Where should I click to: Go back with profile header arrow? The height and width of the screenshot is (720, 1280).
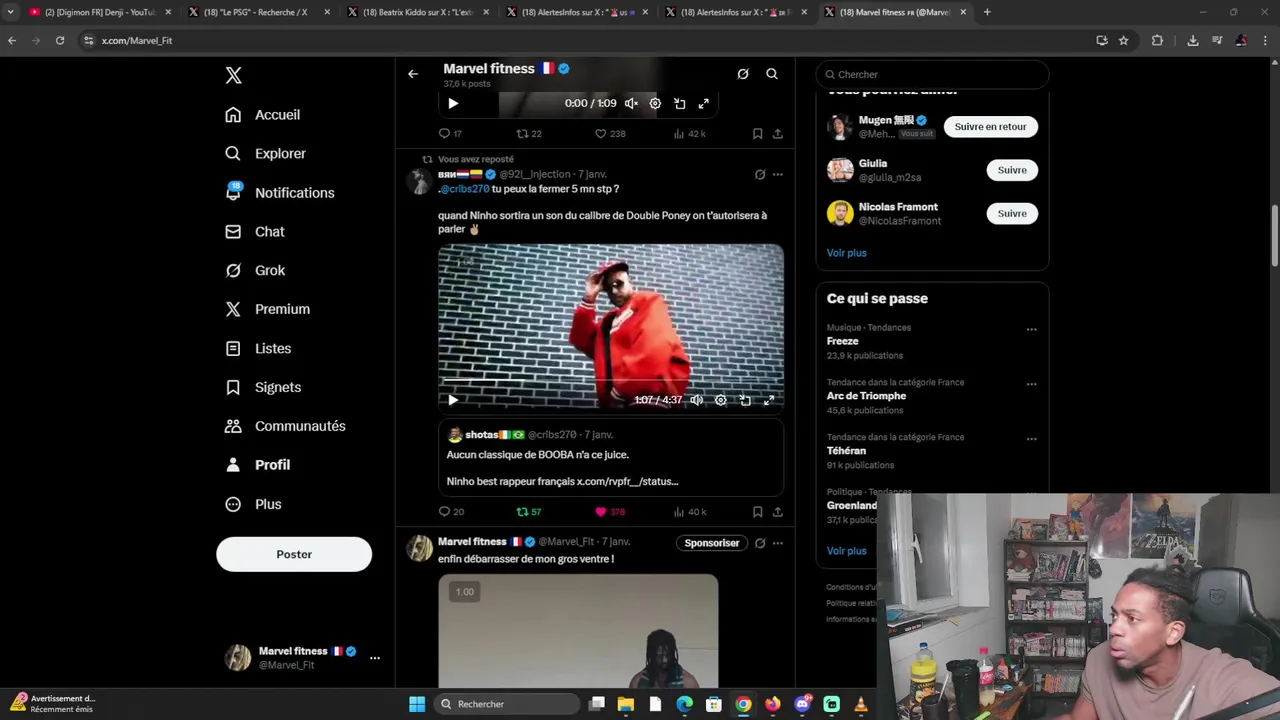[x=413, y=74]
